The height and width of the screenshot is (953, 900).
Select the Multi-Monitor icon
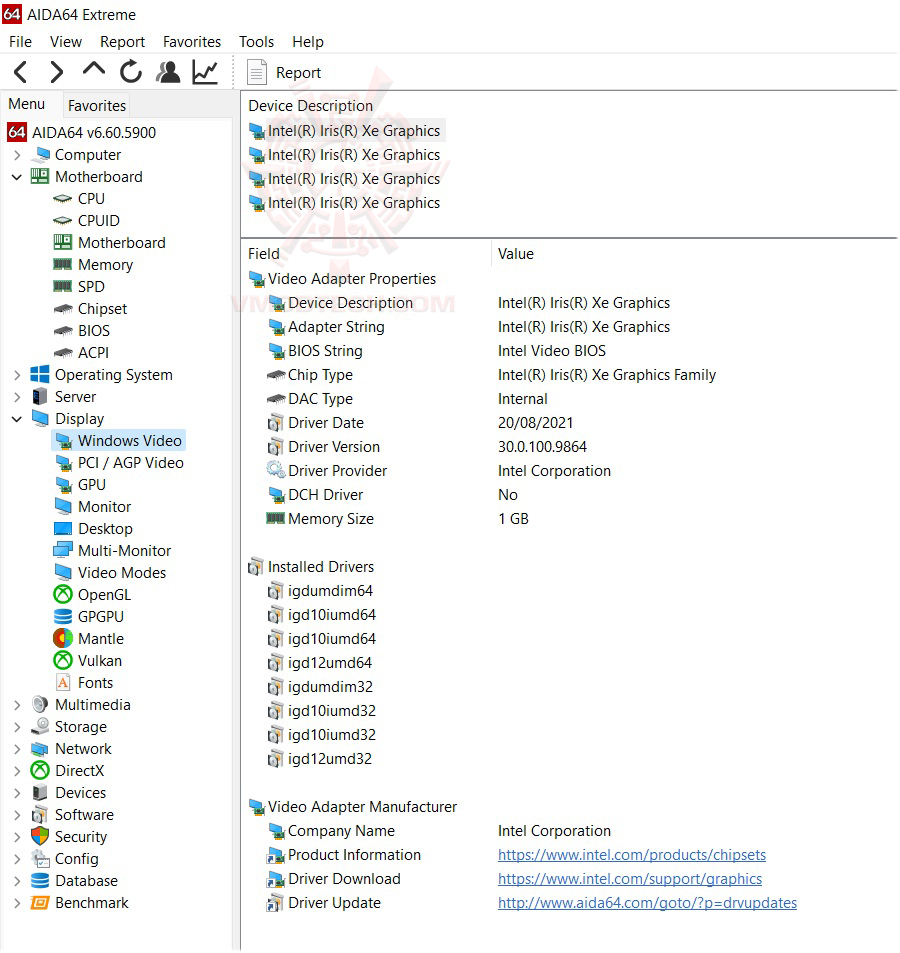click(63, 551)
